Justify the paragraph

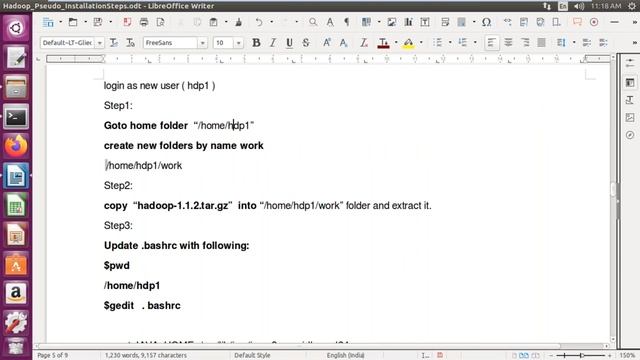click(542, 42)
